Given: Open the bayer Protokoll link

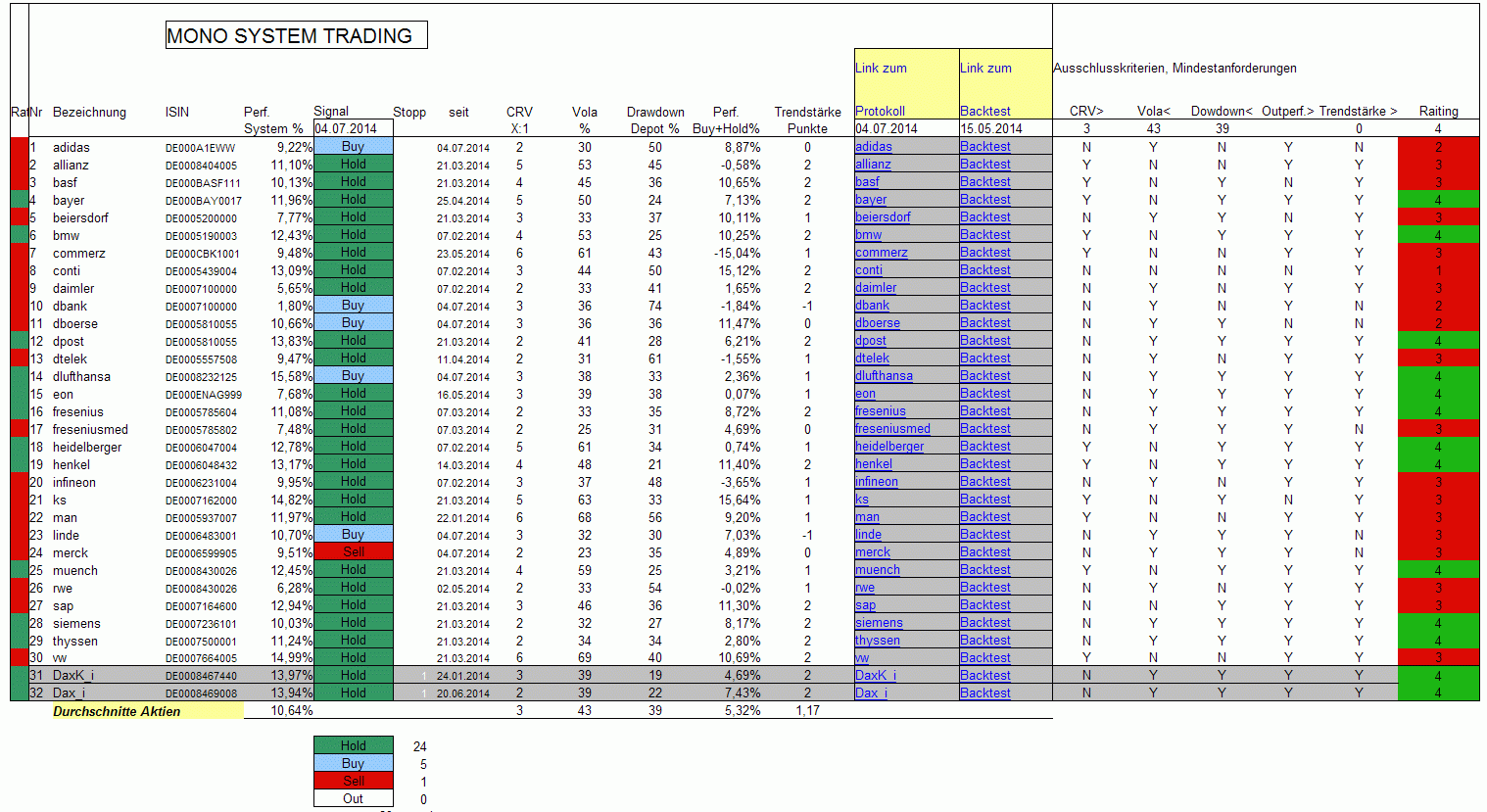Looking at the screenshot, I should tap(871, 200).
